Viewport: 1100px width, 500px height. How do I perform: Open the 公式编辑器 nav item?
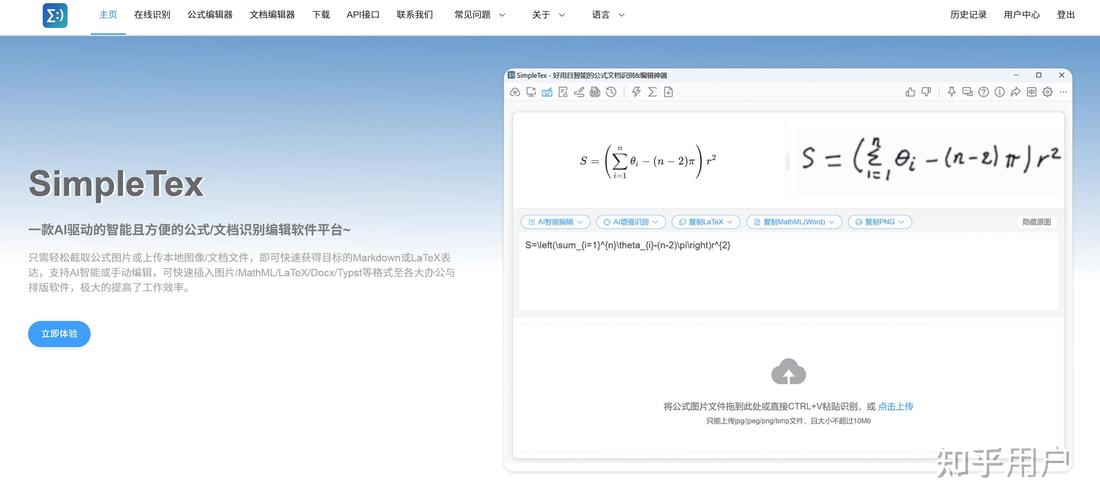pyautogui.click(x=210, y=15)
